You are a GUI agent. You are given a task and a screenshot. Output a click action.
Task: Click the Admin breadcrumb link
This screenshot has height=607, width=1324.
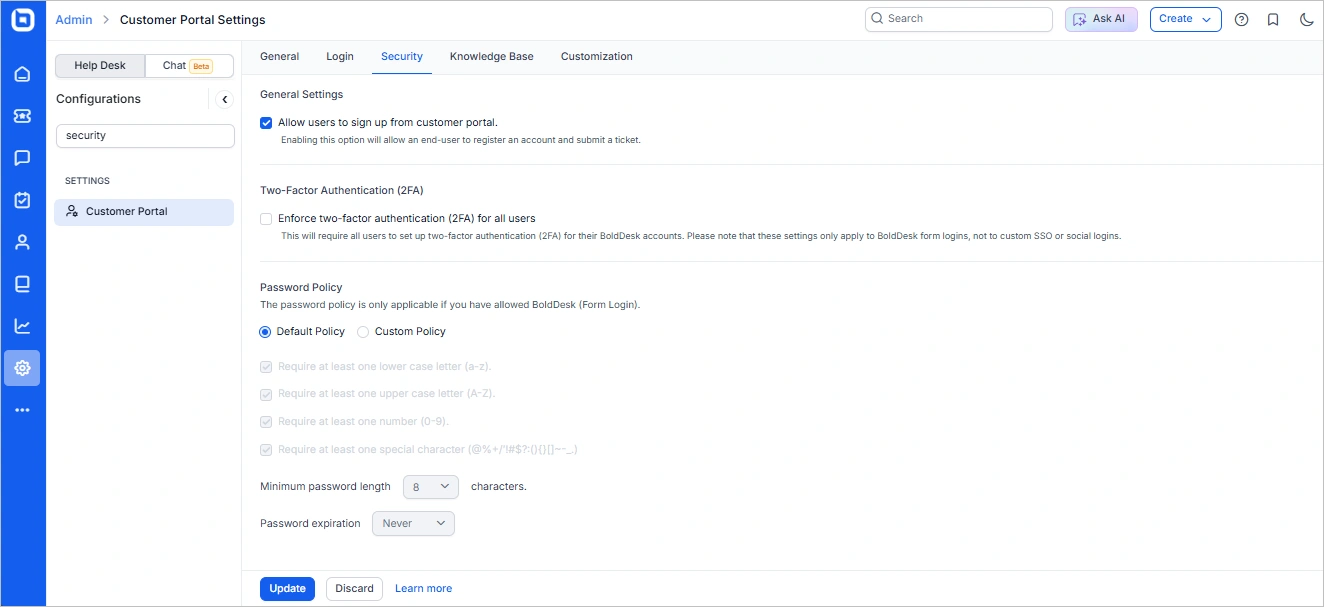coord(74,20)
